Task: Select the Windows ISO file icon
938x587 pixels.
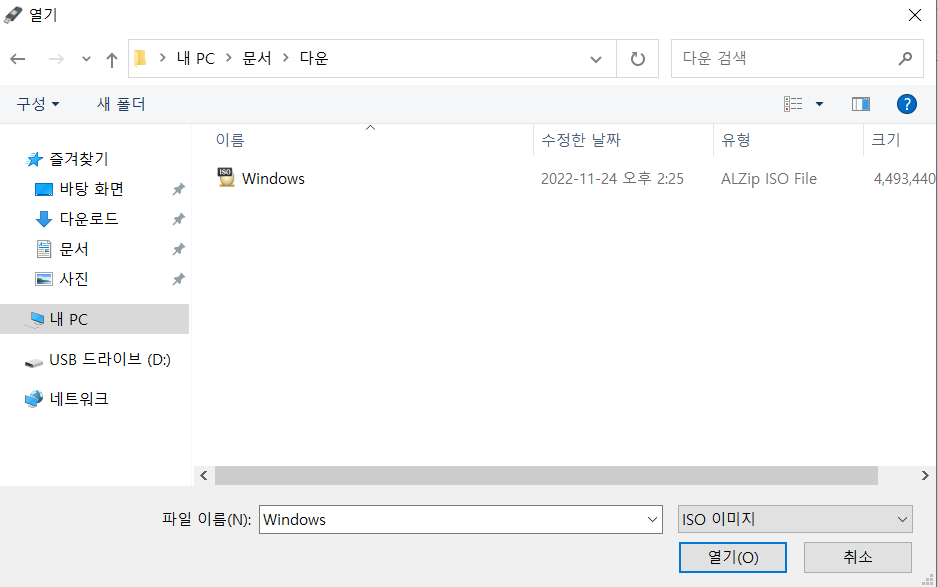Action: 224,178
